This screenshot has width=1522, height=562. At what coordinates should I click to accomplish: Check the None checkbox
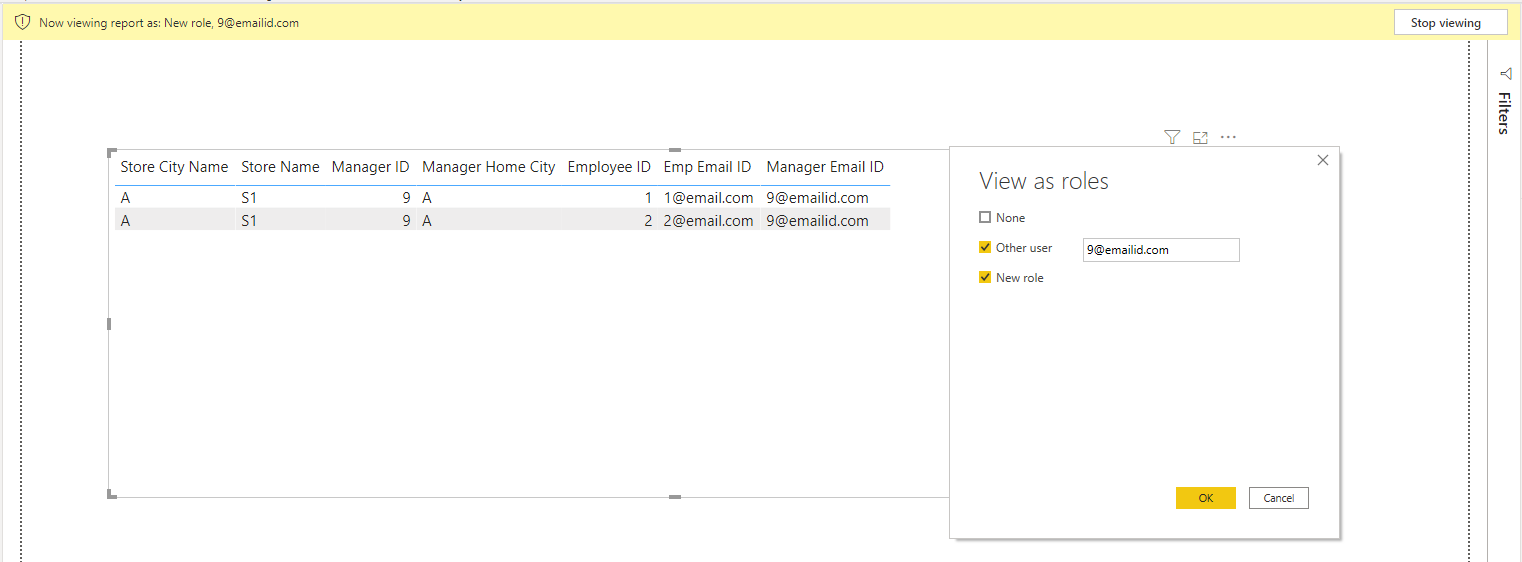pyautogui.click(x=985, y=217)
